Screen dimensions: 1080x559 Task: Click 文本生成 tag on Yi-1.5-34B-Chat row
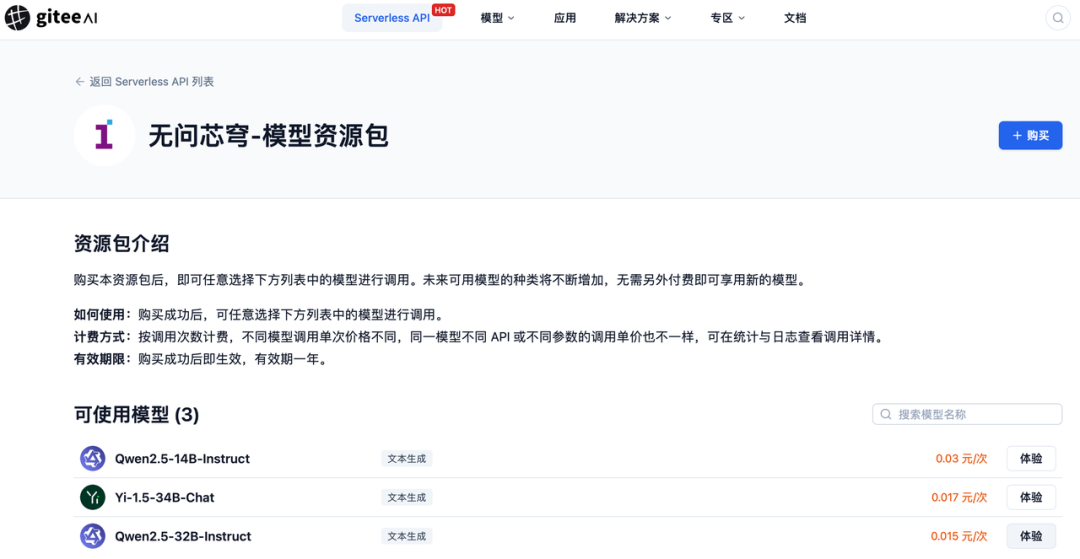tap(406, 497)
